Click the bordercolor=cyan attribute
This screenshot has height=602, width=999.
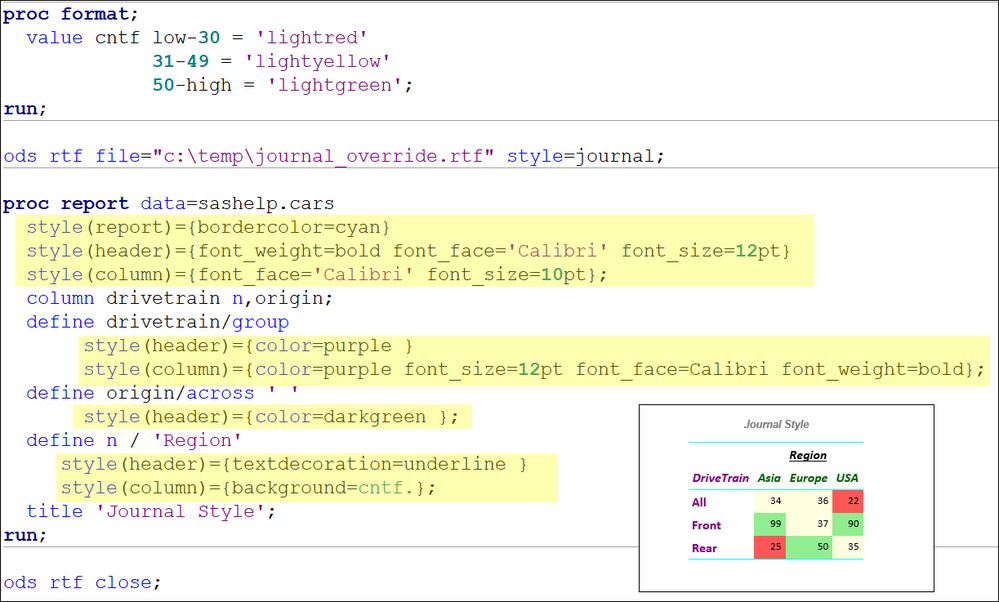pyautogui.click(x=289, y=227)
